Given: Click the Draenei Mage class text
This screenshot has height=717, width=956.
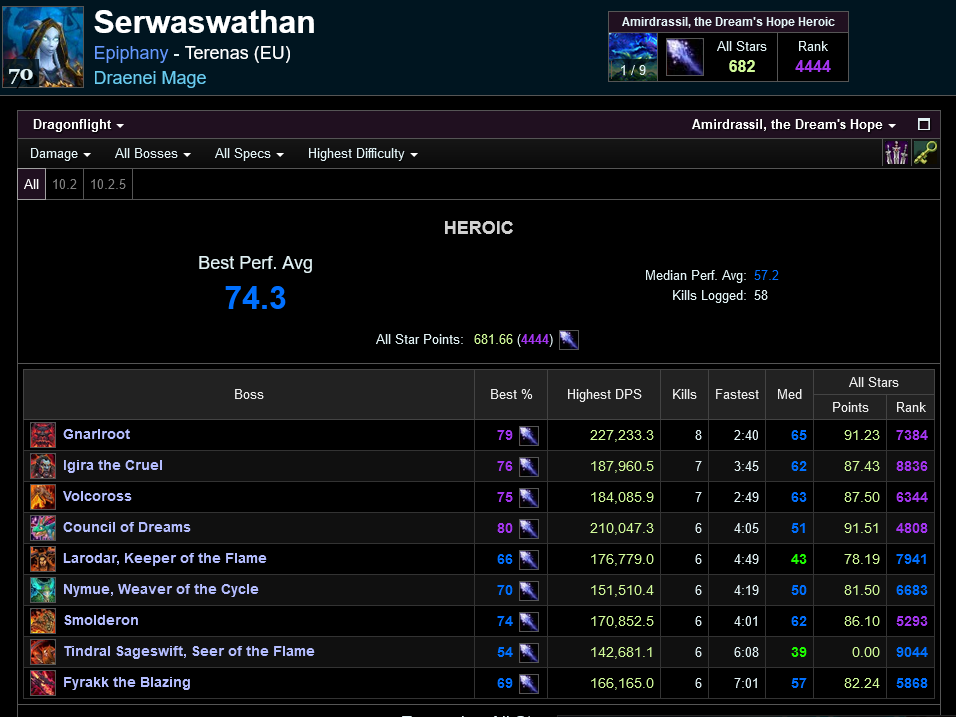Looking at the screenshot, I should [x=150, y=78].
